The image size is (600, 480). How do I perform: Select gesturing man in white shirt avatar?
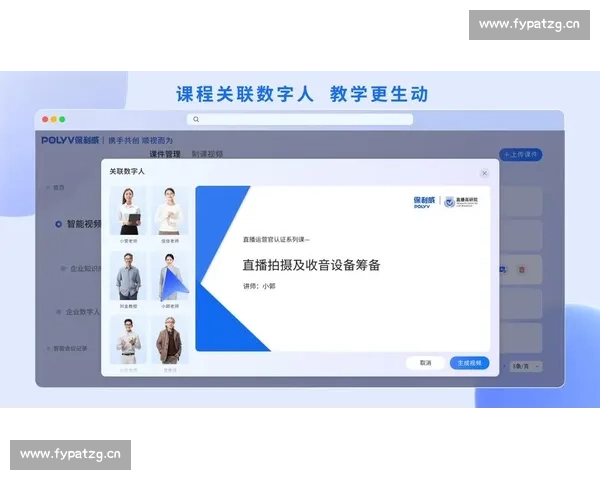pyautogui.click(x=128, y=340)
